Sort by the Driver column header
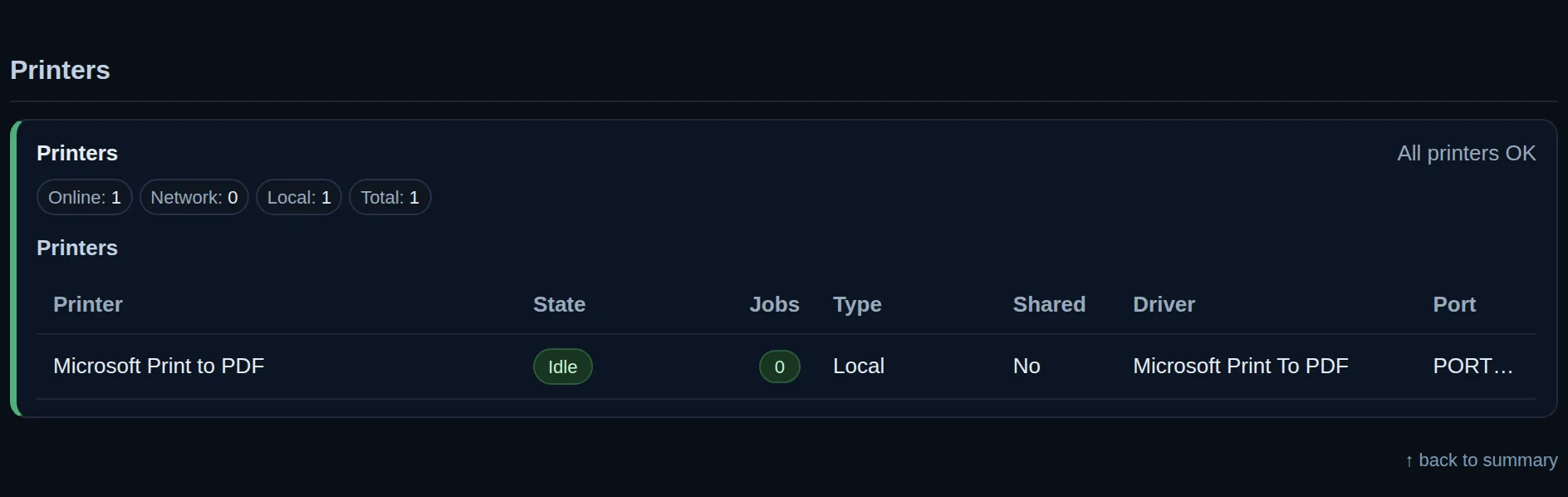The width and height of the screenshot is (1568, 497). pos(1164,304)
